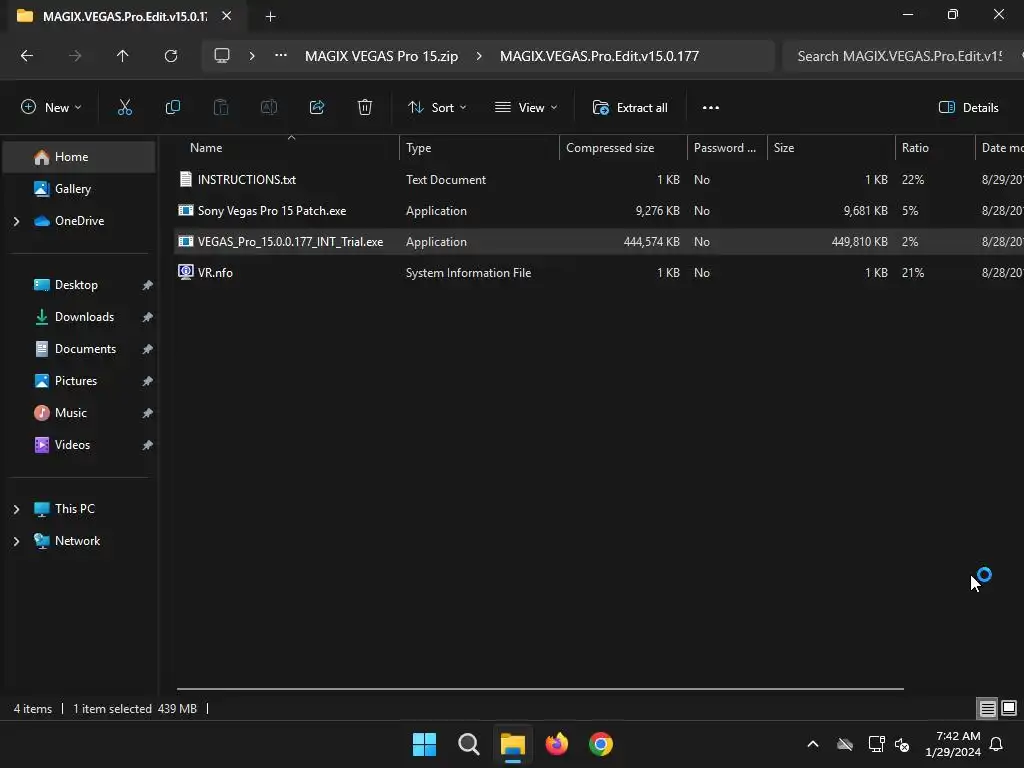Sort by Ratio column header
This screenshot has height=768, width=1024.
pyautogui.click(x=935, y=148)
